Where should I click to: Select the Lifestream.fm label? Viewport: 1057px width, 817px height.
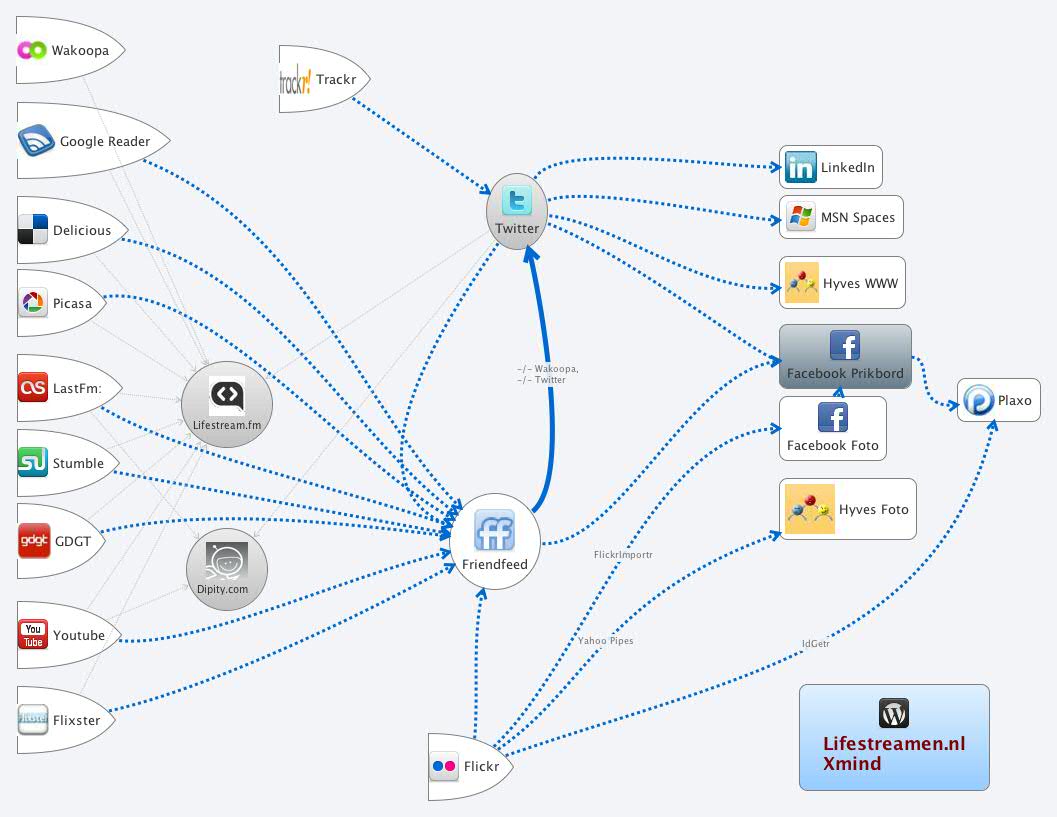click(x=226, y=425)
